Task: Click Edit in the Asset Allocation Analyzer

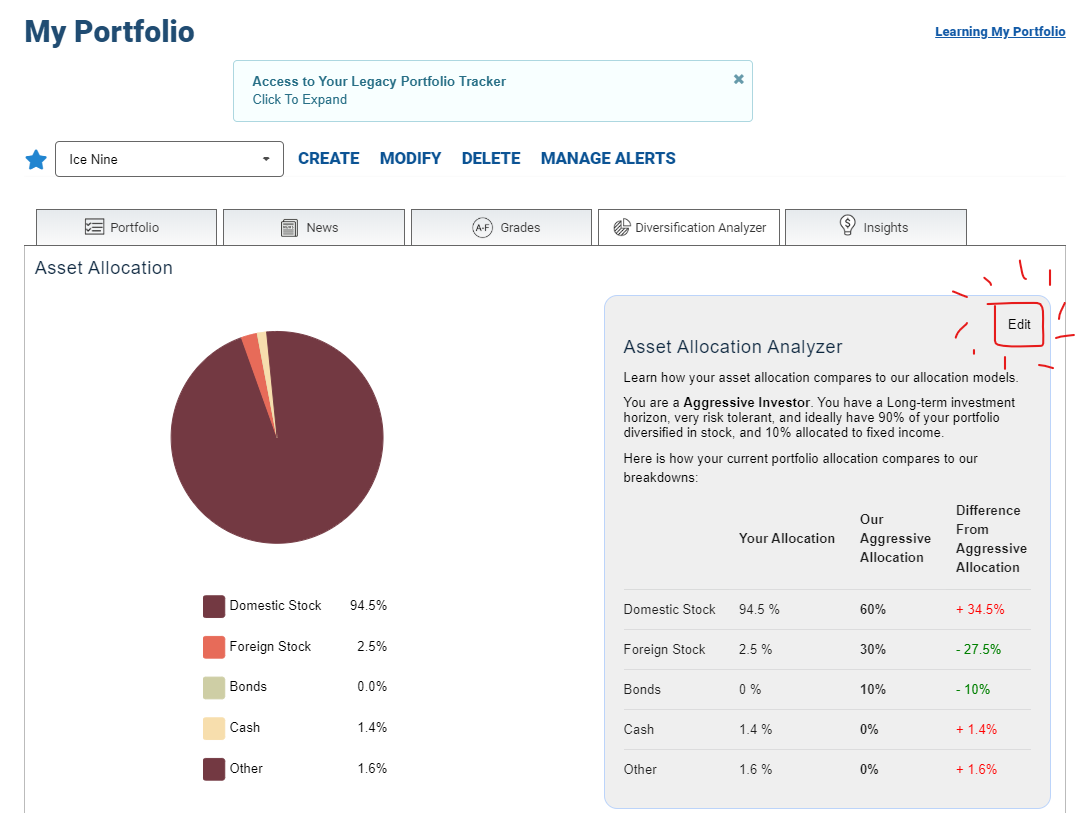Action: 1019,324
